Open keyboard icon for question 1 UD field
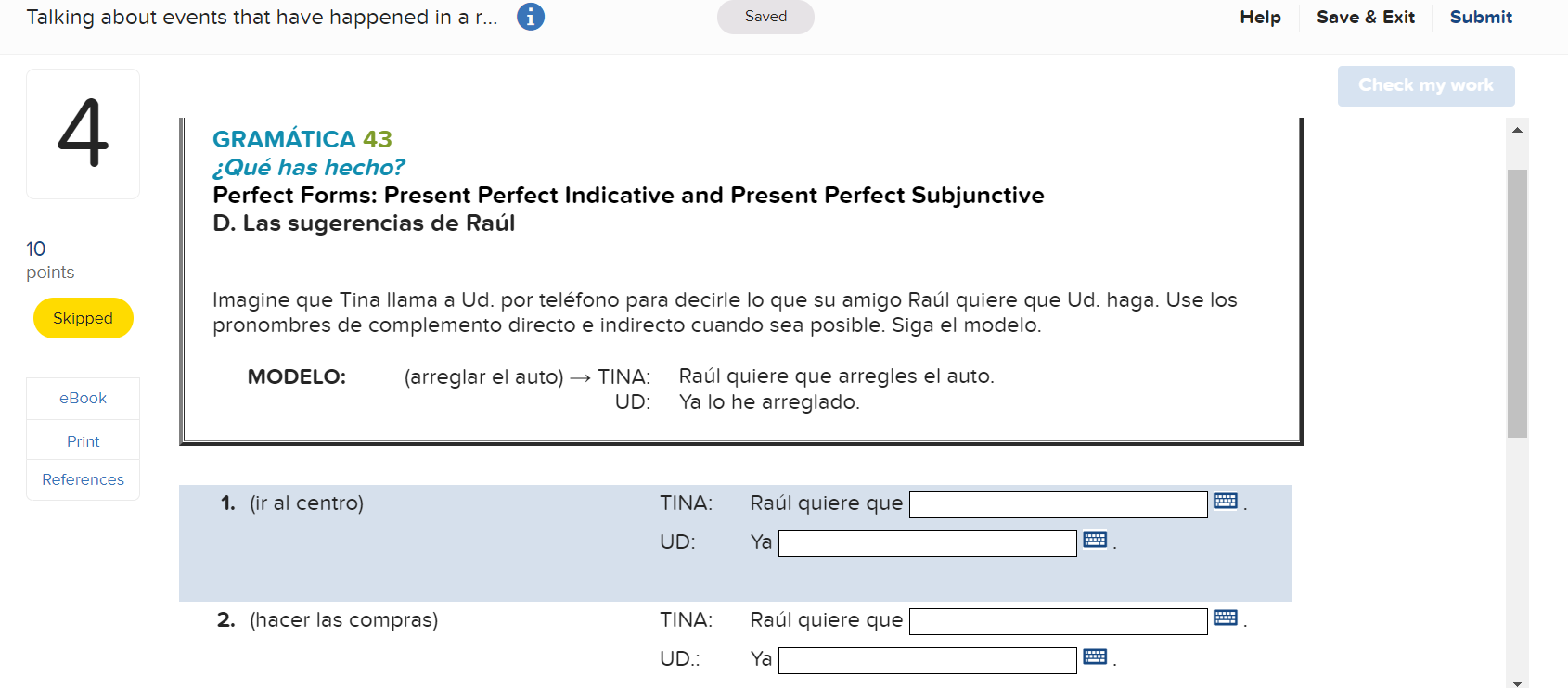 [1095, 540]
